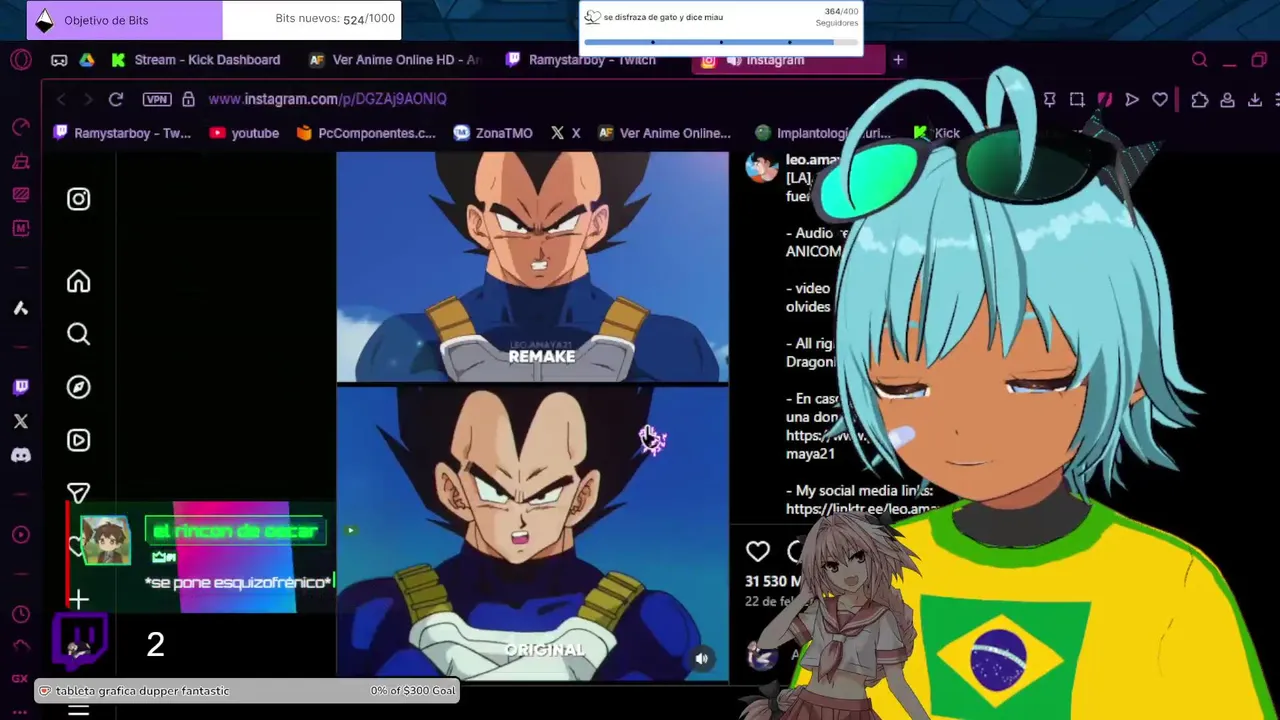This screenshot has height=720, width=1280.
Task: Open the downloads icon
Action: point(1254,99)
